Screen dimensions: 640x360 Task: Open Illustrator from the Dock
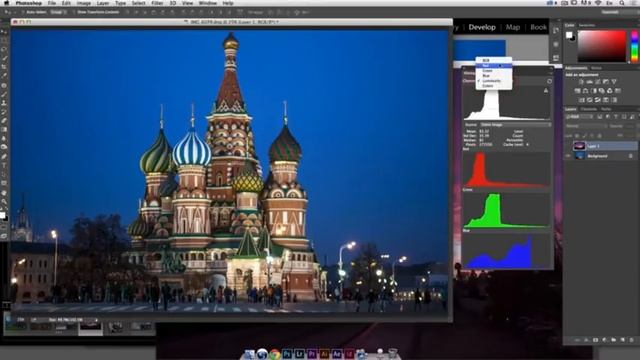click(x=324, y=354)
